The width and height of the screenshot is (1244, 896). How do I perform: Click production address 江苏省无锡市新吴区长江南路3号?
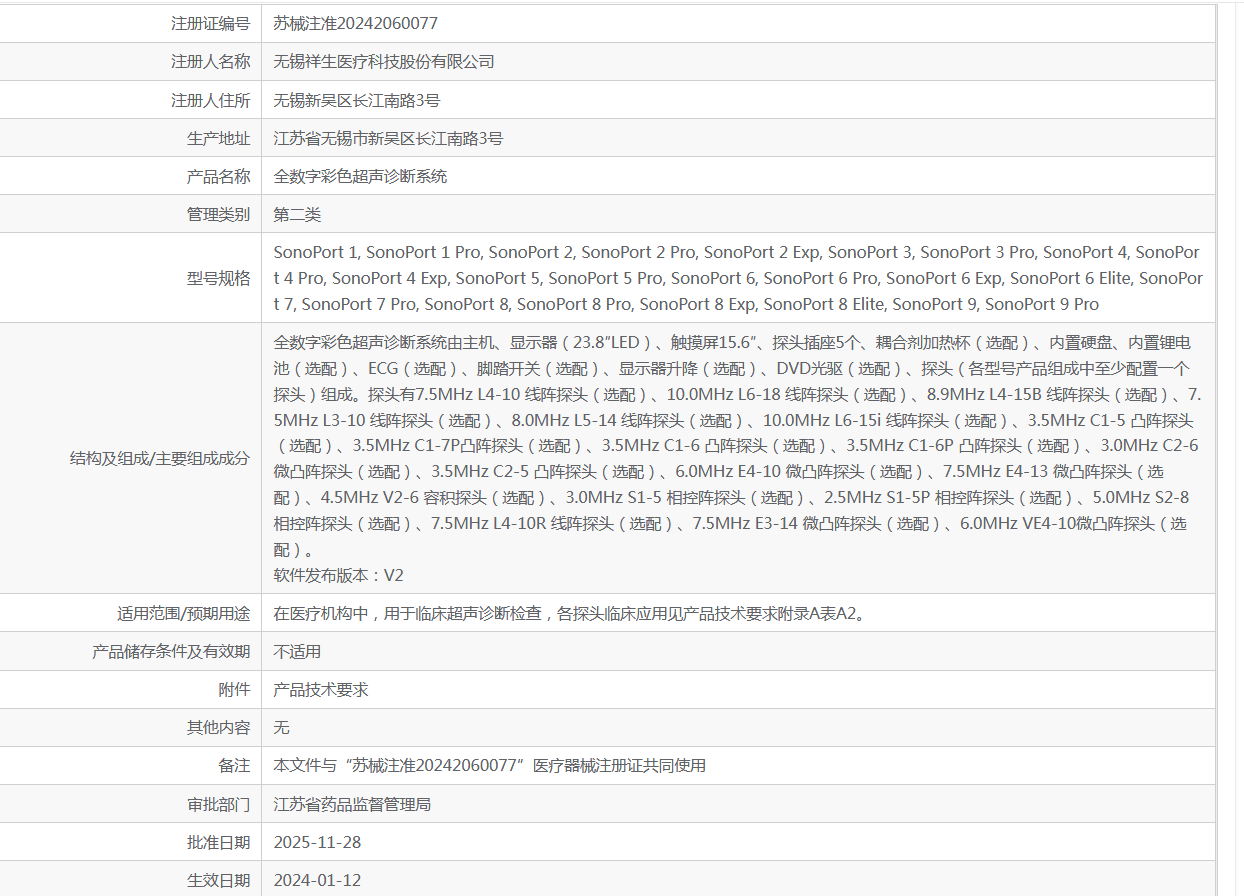click(x=388, y=138)
